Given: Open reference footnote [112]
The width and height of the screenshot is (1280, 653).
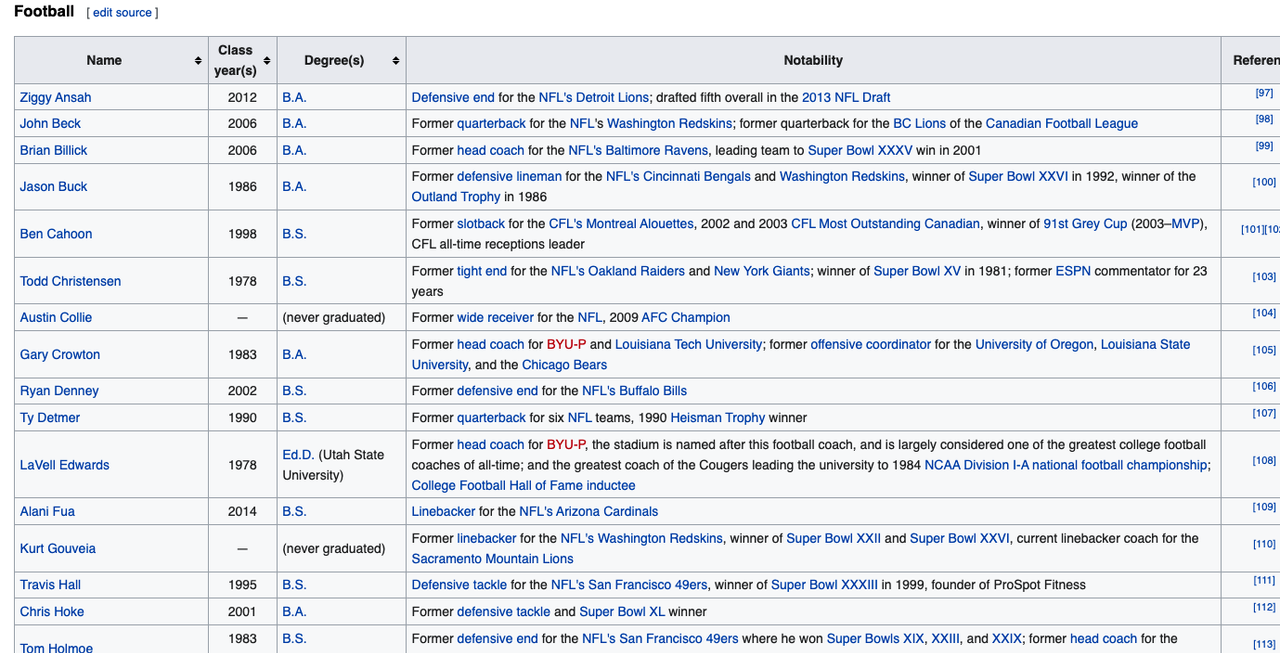Looking at the screenshot, I should [1264, 607].
